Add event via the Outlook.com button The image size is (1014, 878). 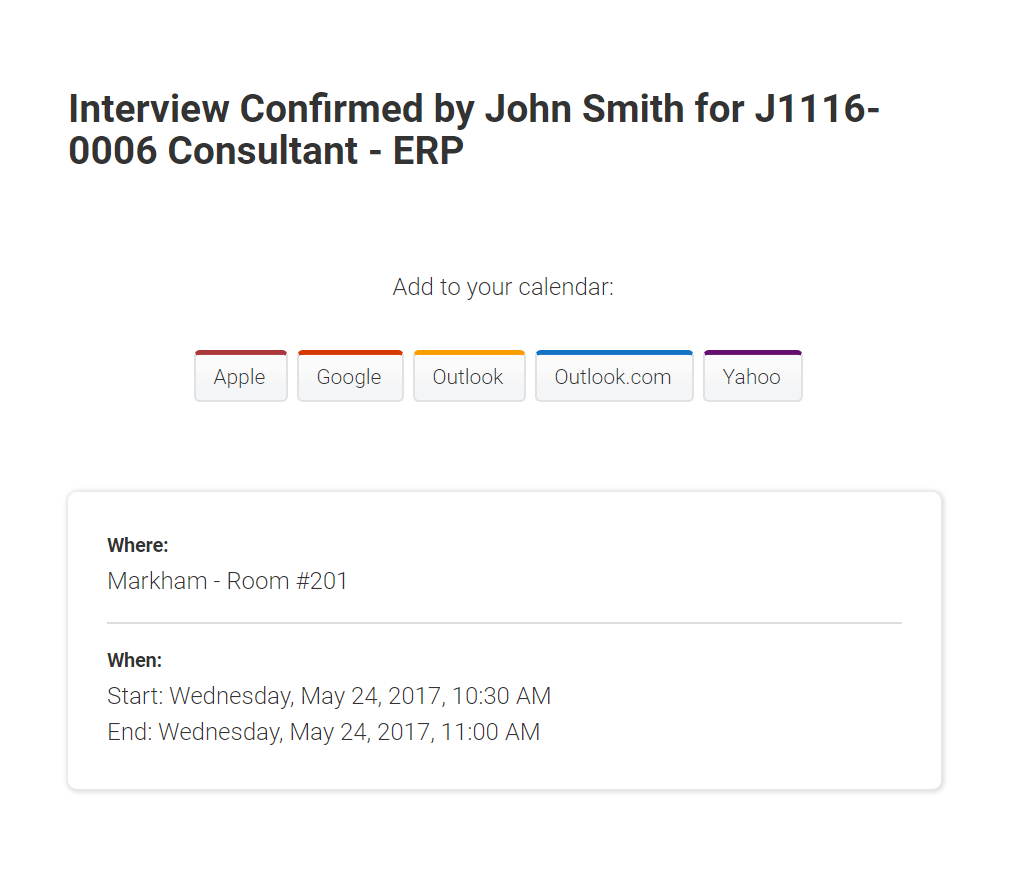tap(614, 376)
